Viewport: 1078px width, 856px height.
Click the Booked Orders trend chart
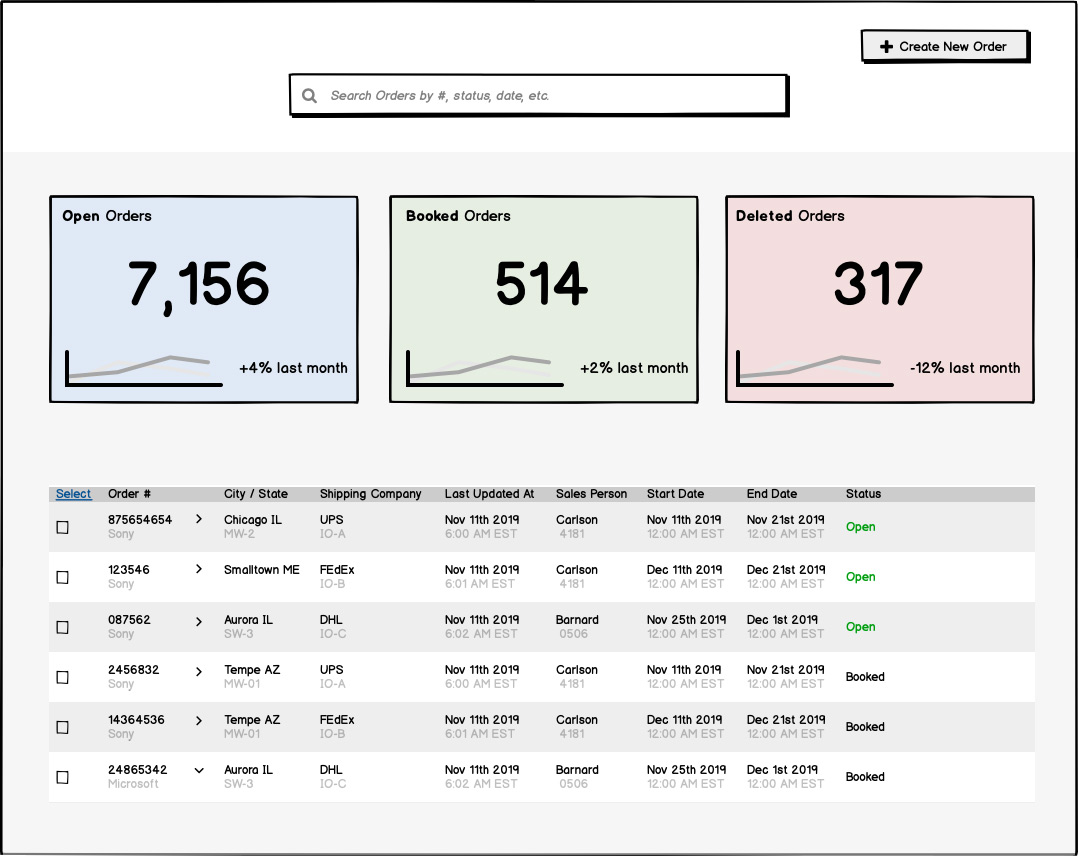pos(484,368)
